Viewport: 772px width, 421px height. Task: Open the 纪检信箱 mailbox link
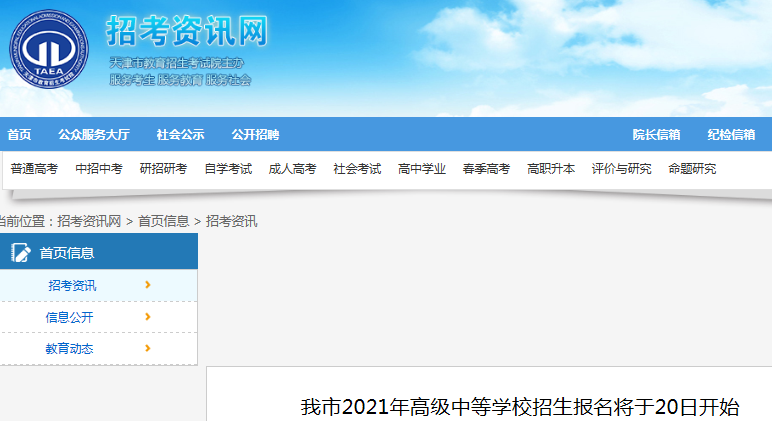tap(731, 135)
